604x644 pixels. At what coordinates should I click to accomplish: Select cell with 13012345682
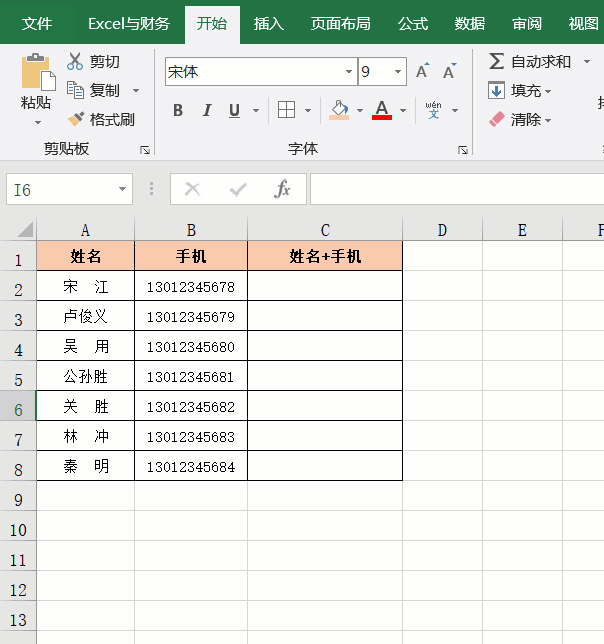click(x=191, y=406)
